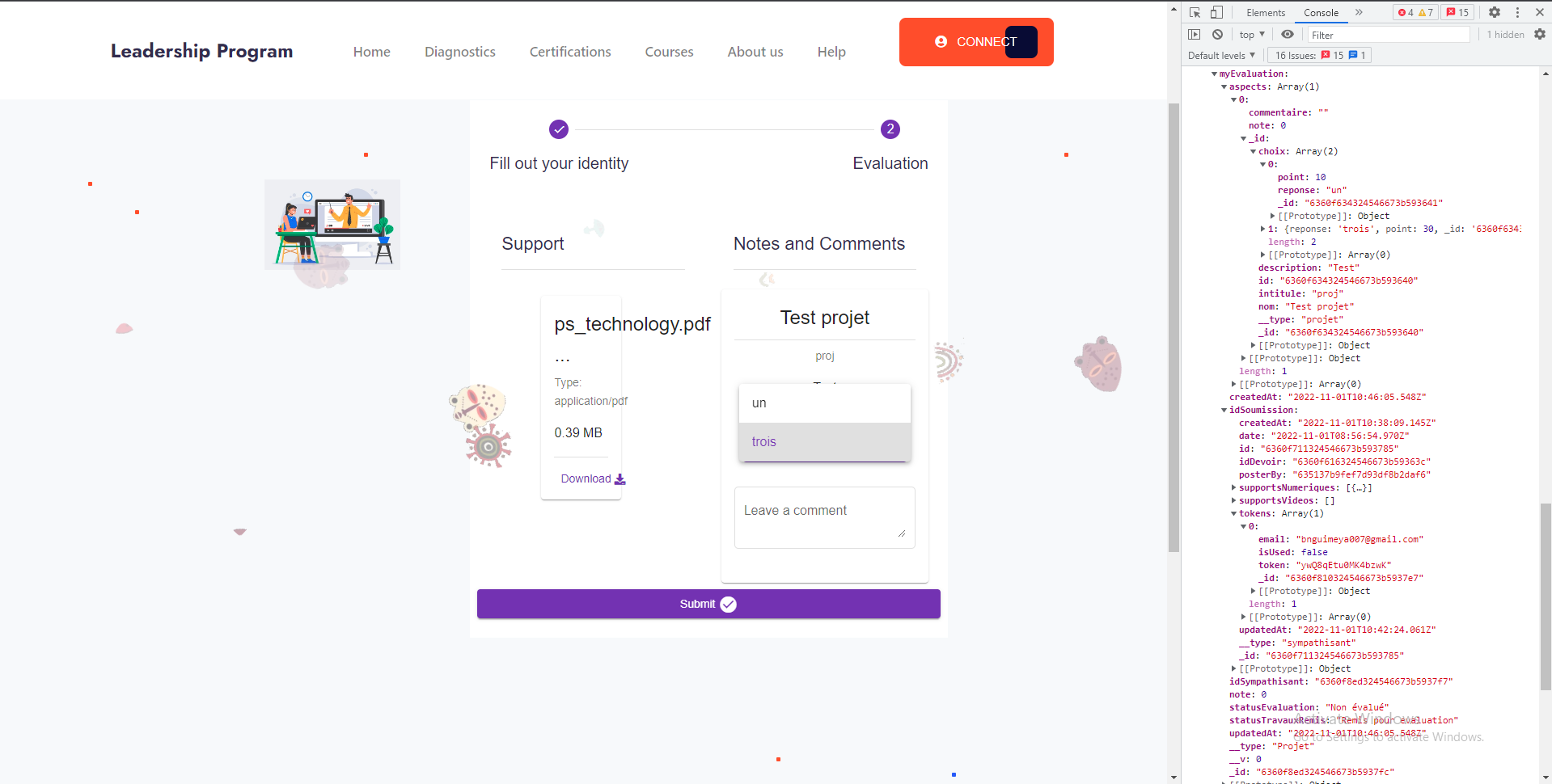Activate the DevTools inspect element picker
The height and width of the screenshot is (784, 1552).
tap(1195, 12)
